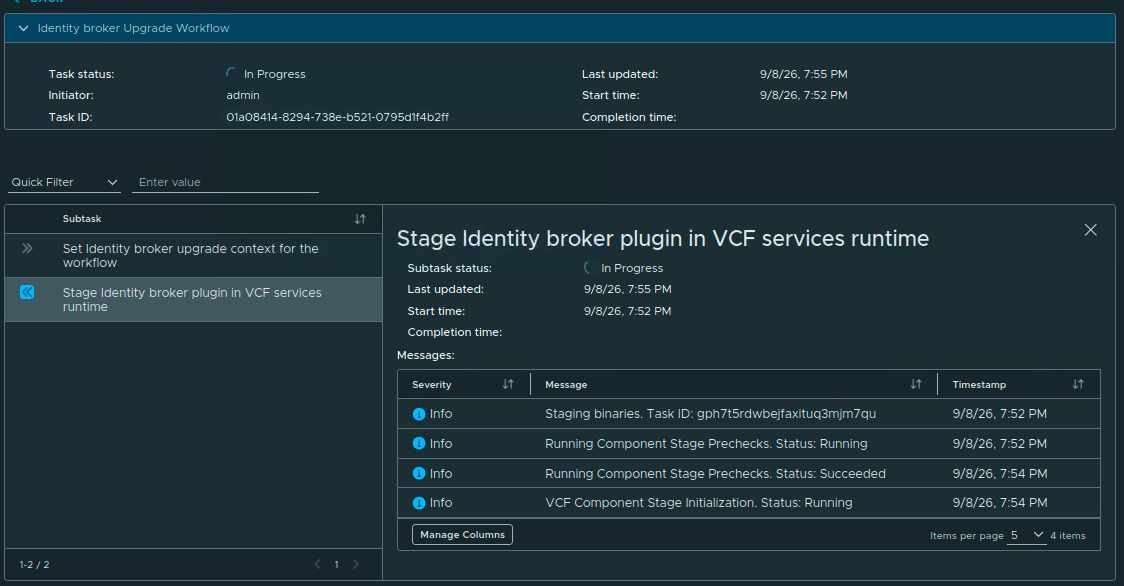Click the task Last updated value 7:55 PM
This screenshot has height=586, width=1124.
(x=804, y=74)
